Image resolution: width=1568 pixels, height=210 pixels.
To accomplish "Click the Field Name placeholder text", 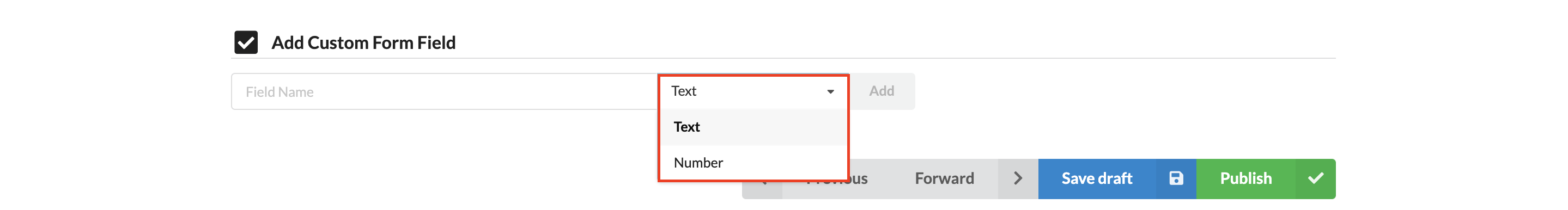I will point(279,92).
